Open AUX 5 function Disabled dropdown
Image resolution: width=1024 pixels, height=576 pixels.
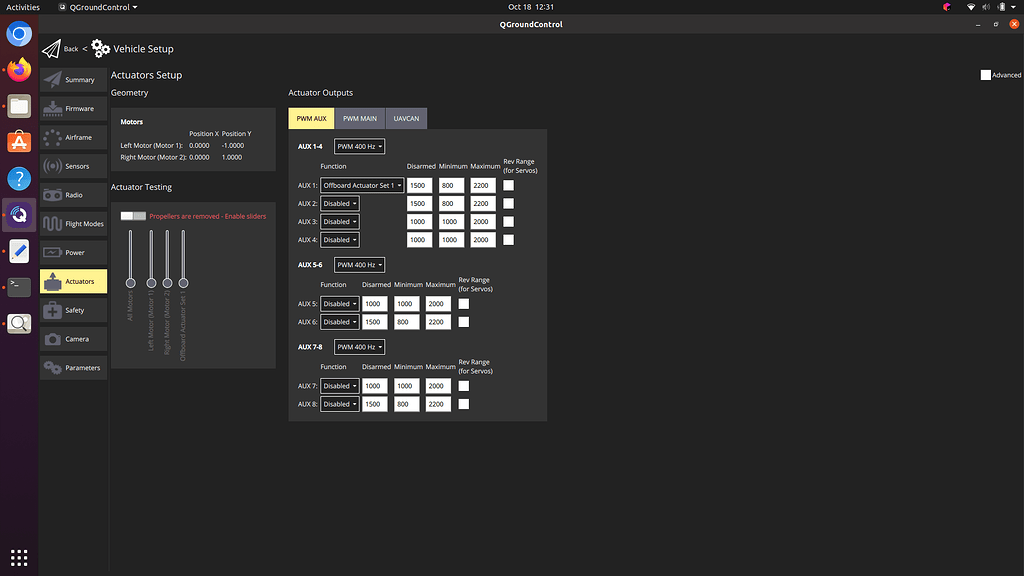click(339, 304)
